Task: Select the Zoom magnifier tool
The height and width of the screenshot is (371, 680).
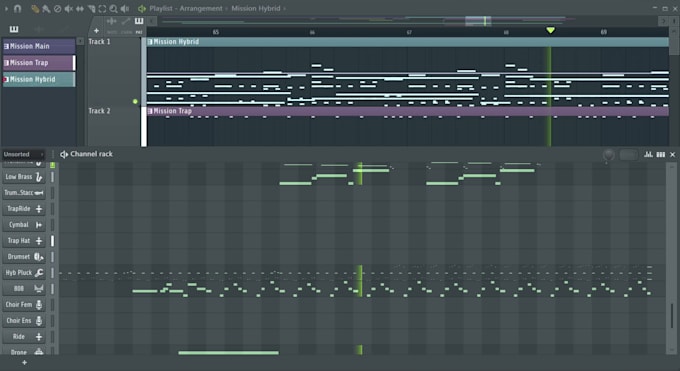Action: 114,8
